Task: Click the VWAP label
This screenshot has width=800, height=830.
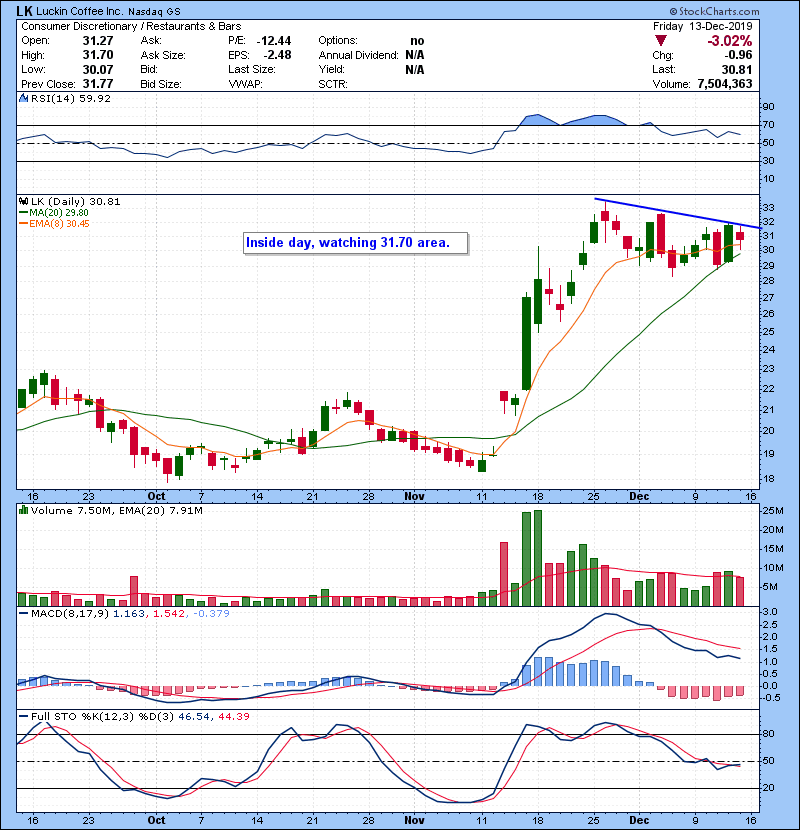Action: 245,84
